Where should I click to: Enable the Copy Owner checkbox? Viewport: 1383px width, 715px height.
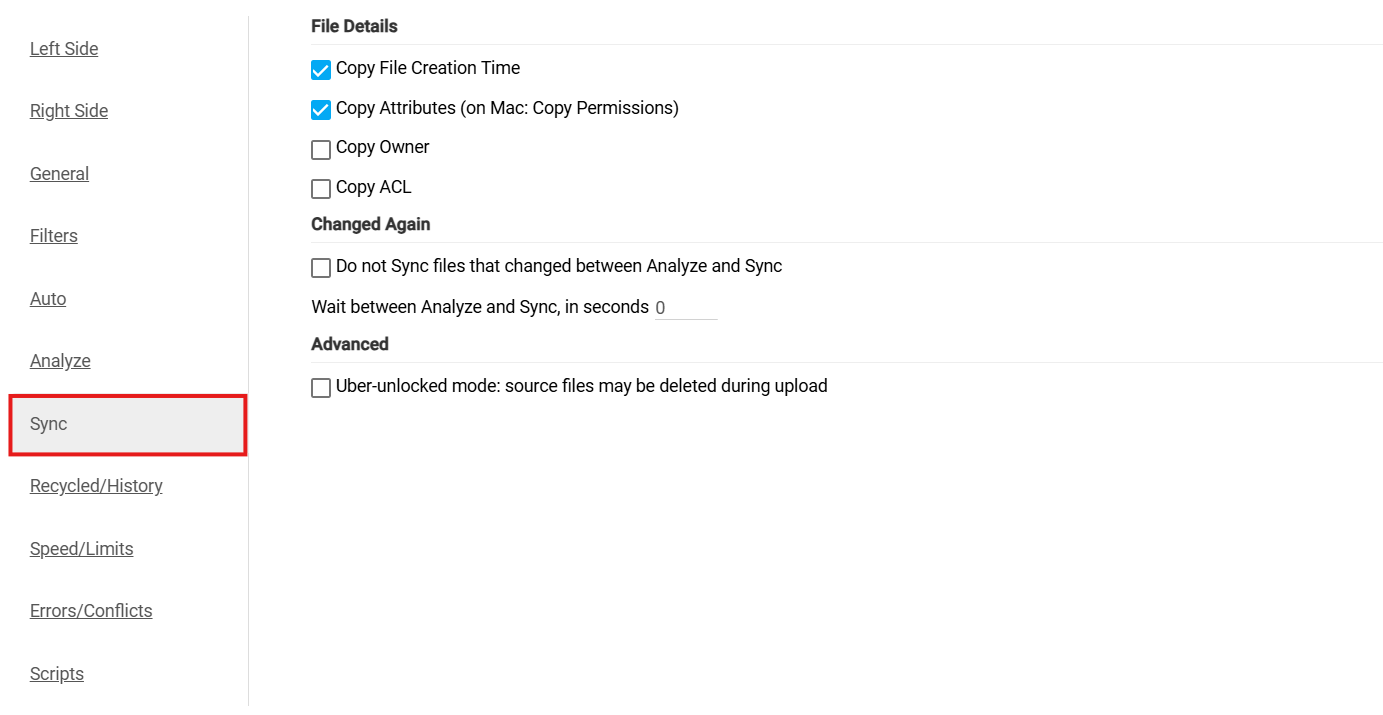point(320,149)
